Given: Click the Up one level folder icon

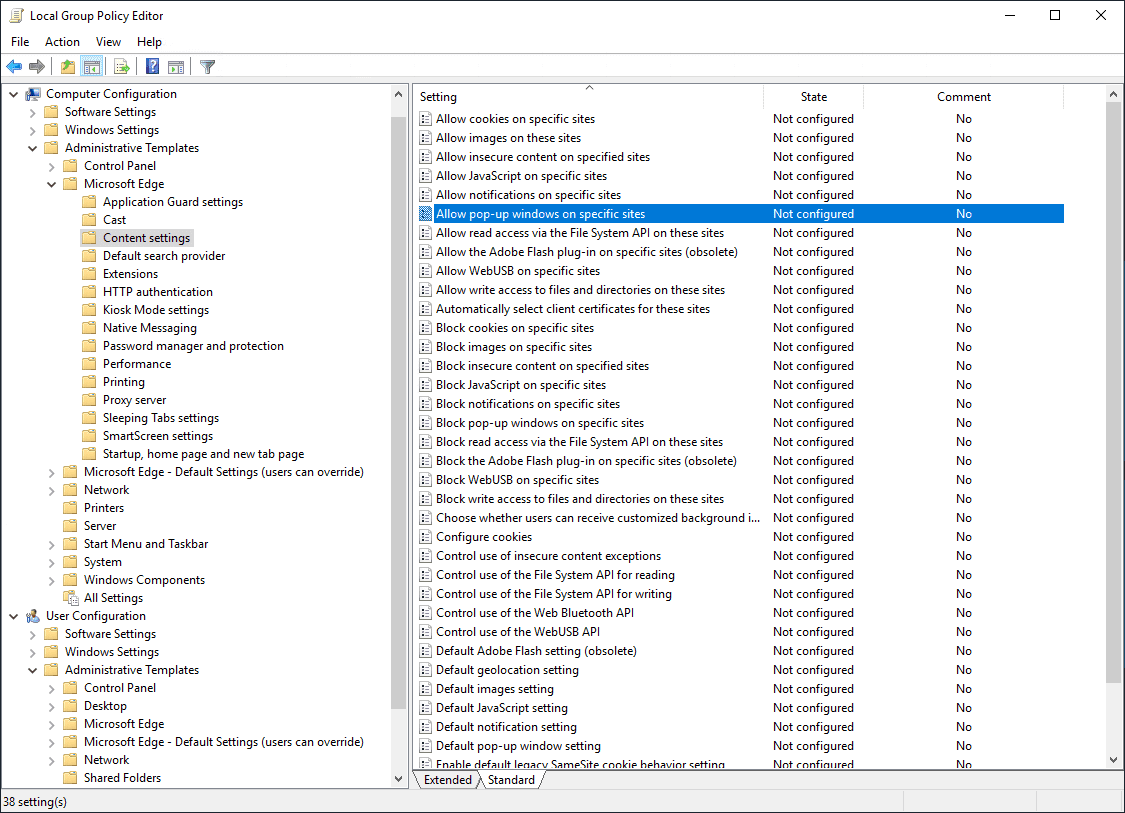Looking at the screenshot, I should point(67,67).
